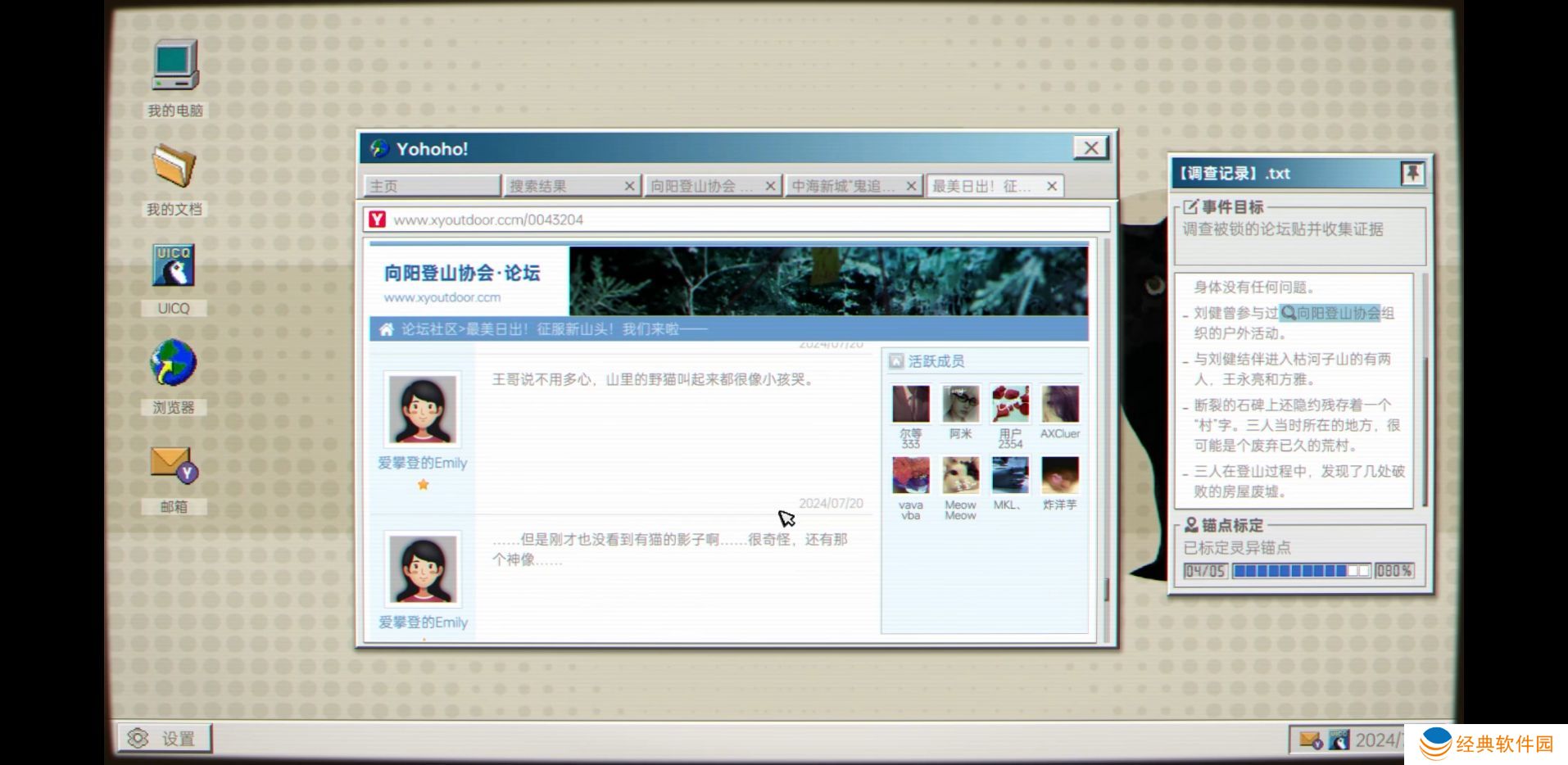Click Emily's avatar on the 野猫 post
This screenshot has width=1568, height=765.
click(423, 409)
